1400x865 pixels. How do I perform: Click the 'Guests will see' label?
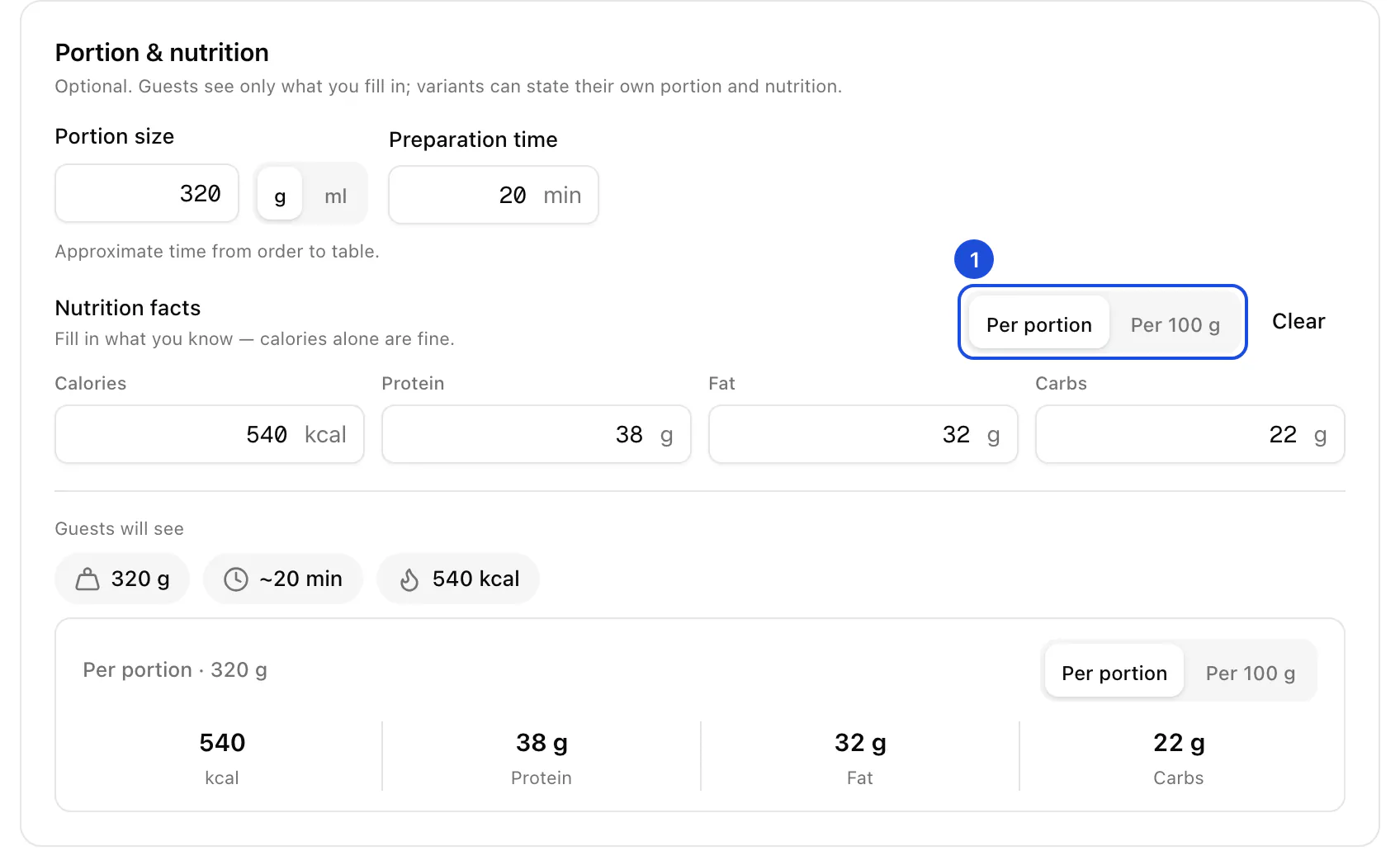[x=120, y=528]
